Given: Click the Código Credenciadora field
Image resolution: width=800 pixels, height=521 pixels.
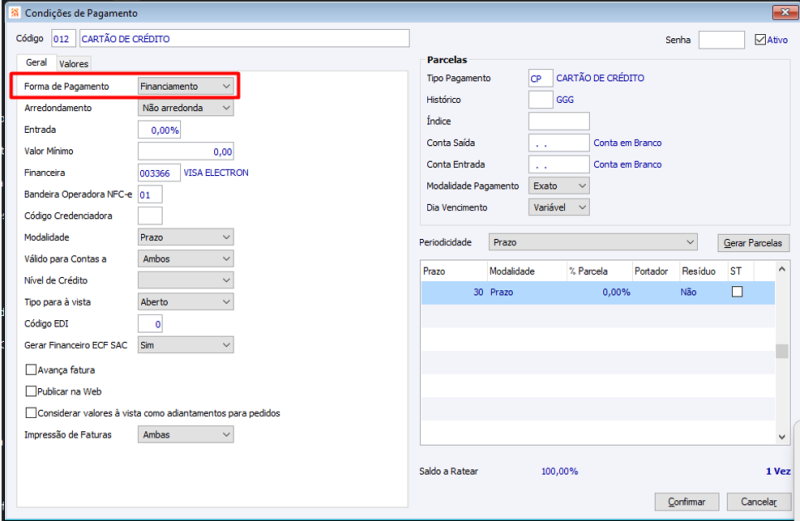Looking at the screenshot, I should point(150,216).
